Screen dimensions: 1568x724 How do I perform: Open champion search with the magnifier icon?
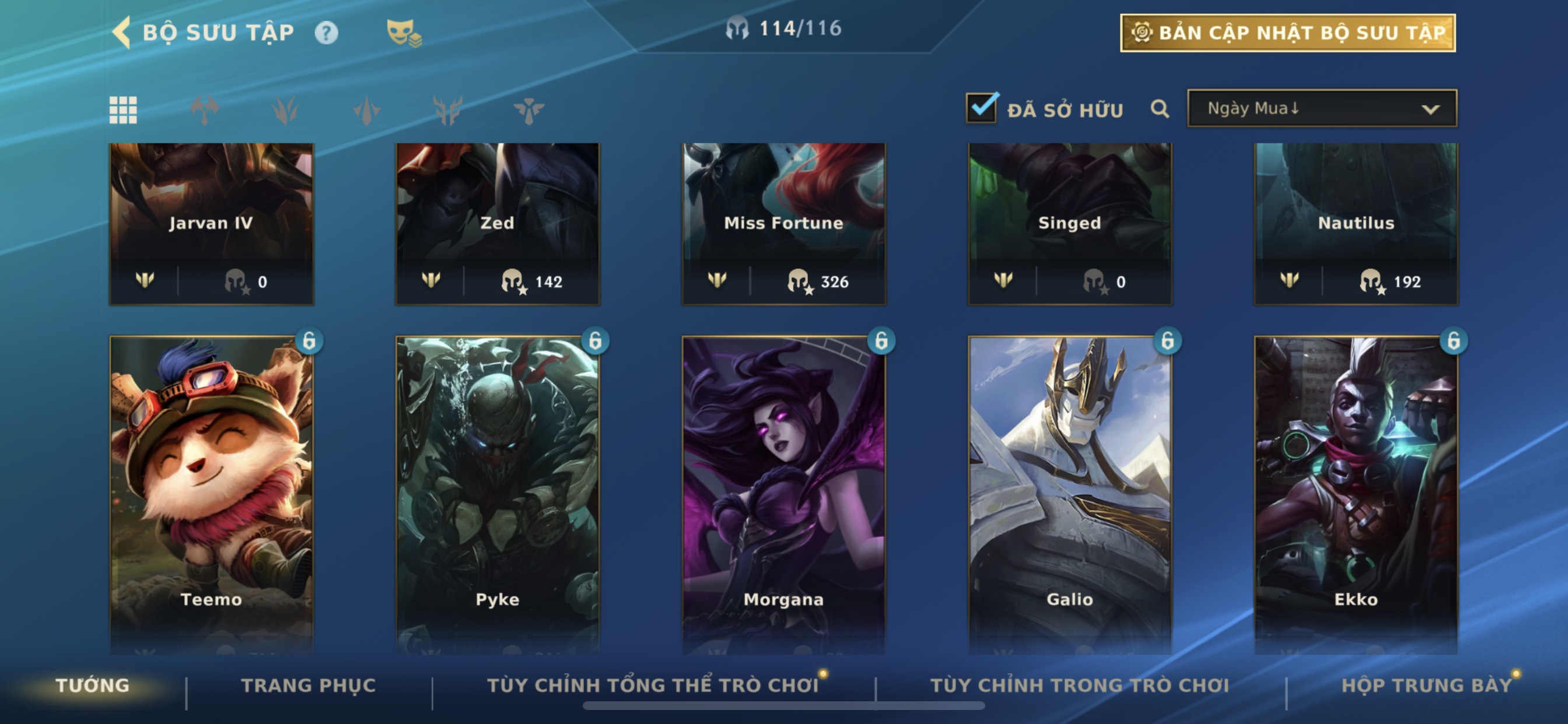(x=1160, y=109)
